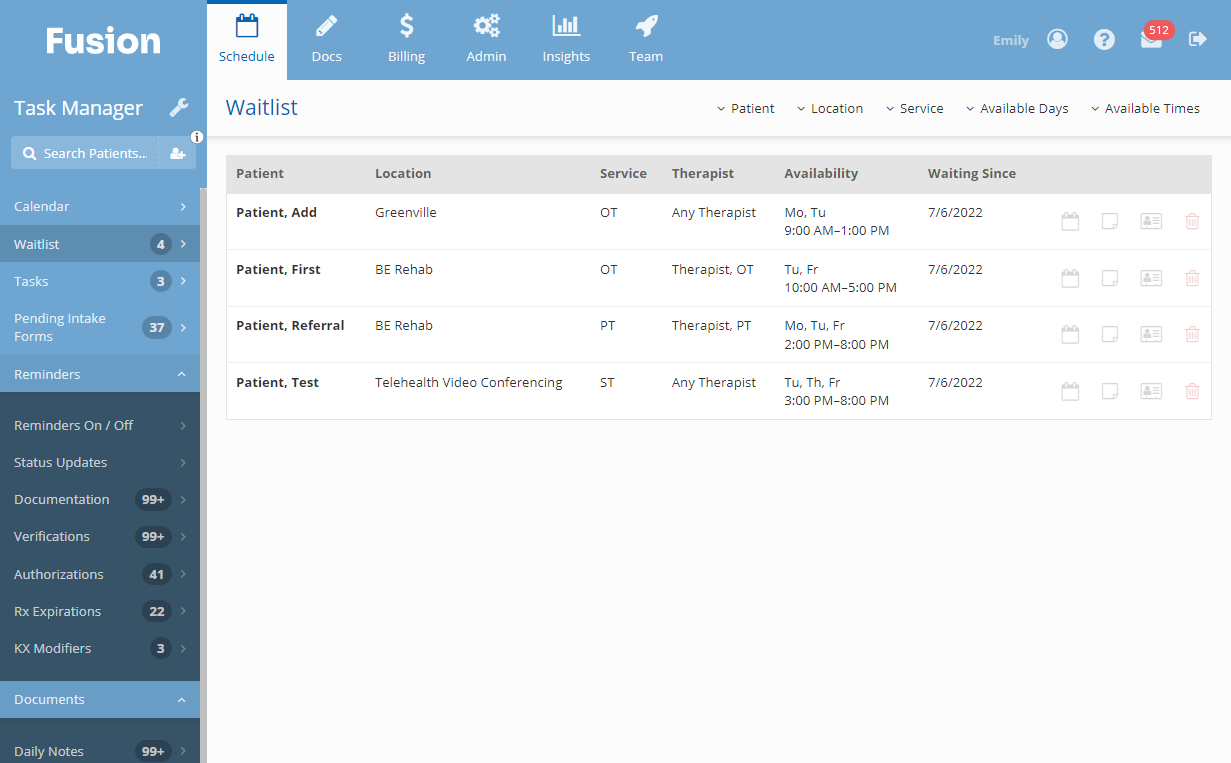
Task: Open patient card icon for Patient, Test
Action: [x=1151, y=391]
